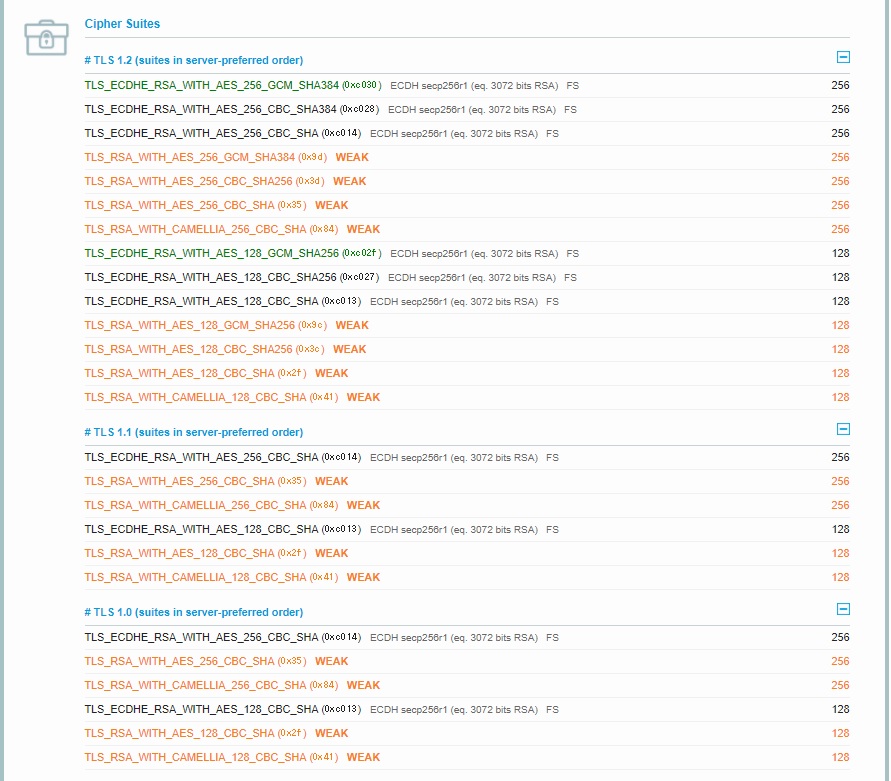Click FS label in the TLS_ECDHE_RSA_WITH_AES_256_CBC_SHA384 row
This screenshot has width=891, height=781.
[570, 110]
